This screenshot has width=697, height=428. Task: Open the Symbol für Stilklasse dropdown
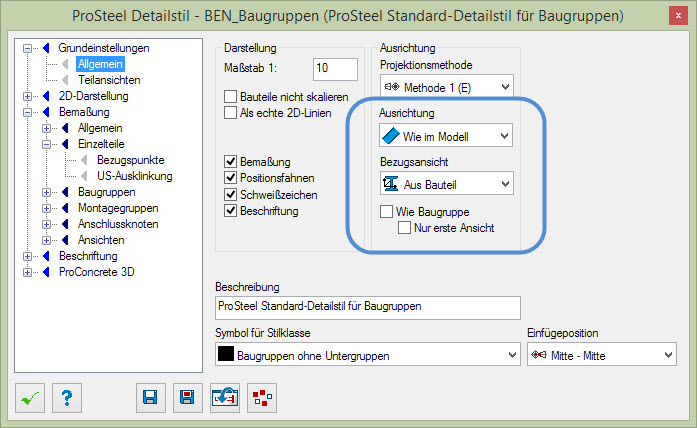point(368,354)
